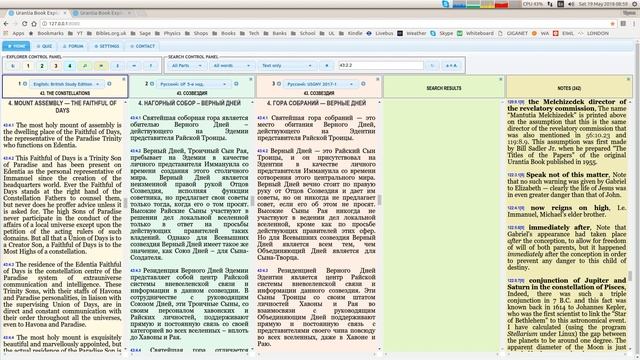Click the icon after the column 2 edition dropdown
640x360 pixels.
pos(236,84)
